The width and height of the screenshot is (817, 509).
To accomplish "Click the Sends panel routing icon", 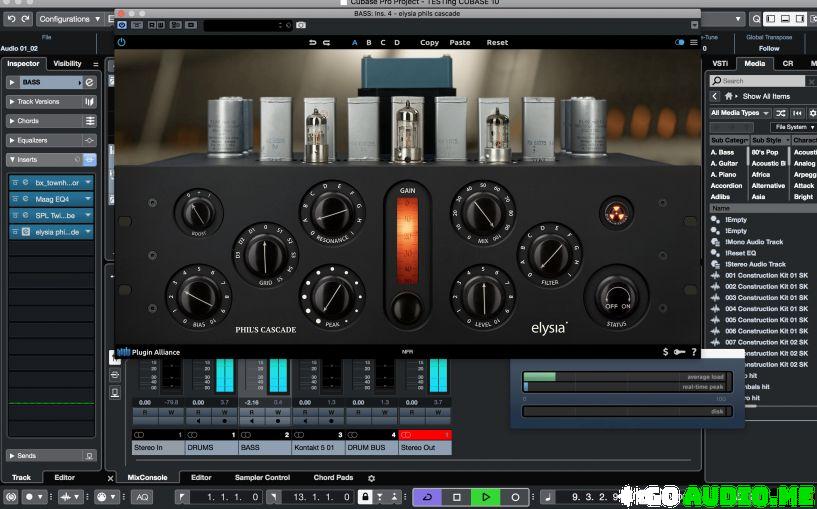I will coord(89,456).
